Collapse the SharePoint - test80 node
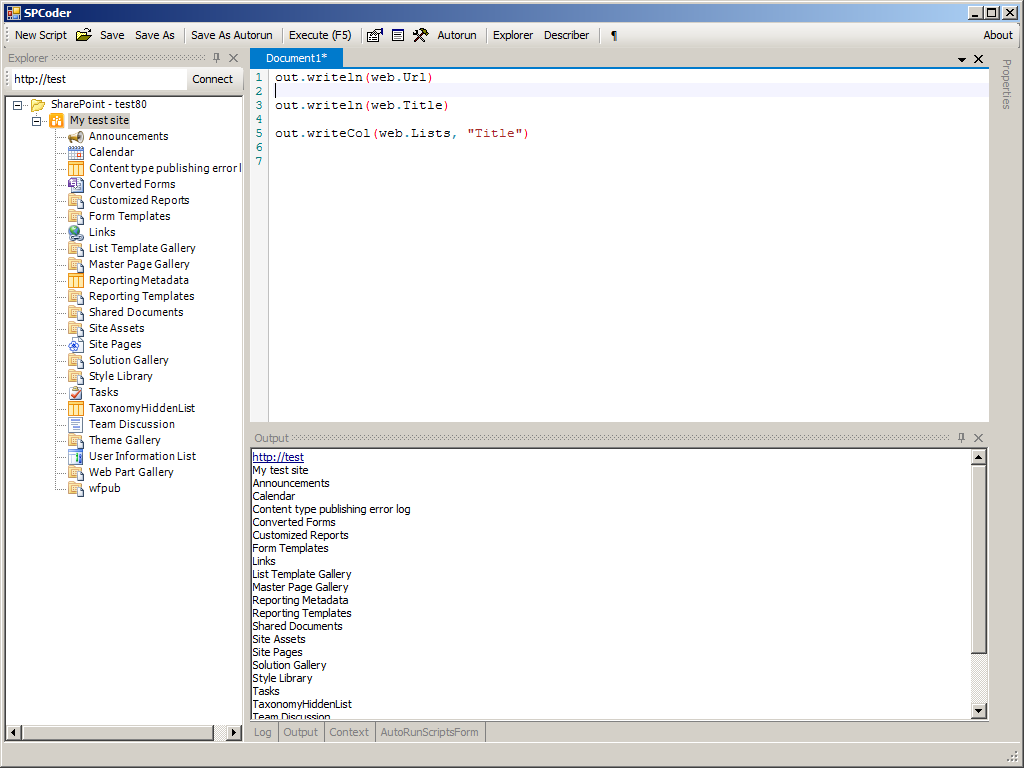 tap(18, 104)
